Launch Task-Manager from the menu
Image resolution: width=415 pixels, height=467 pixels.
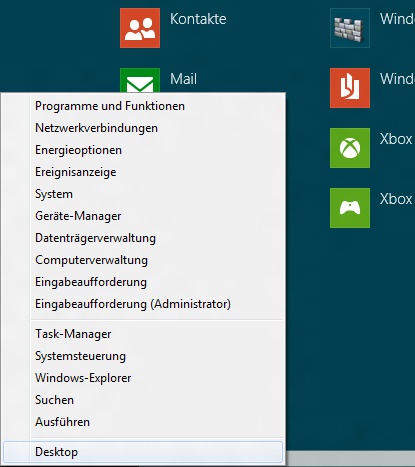pyautogui.click(x=143, y=334)
